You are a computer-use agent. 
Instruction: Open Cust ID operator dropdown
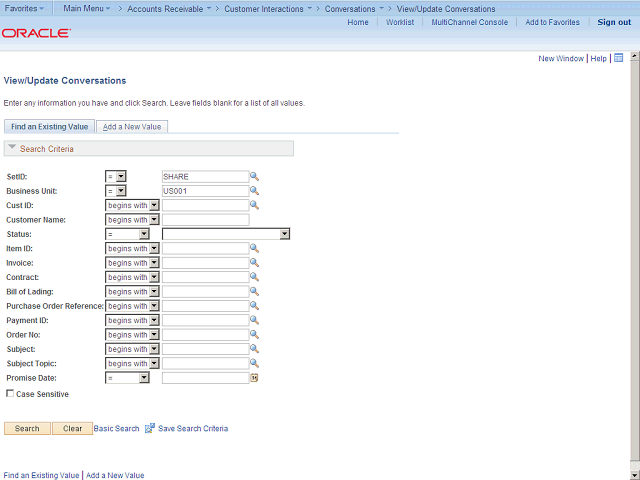(132, 205)
